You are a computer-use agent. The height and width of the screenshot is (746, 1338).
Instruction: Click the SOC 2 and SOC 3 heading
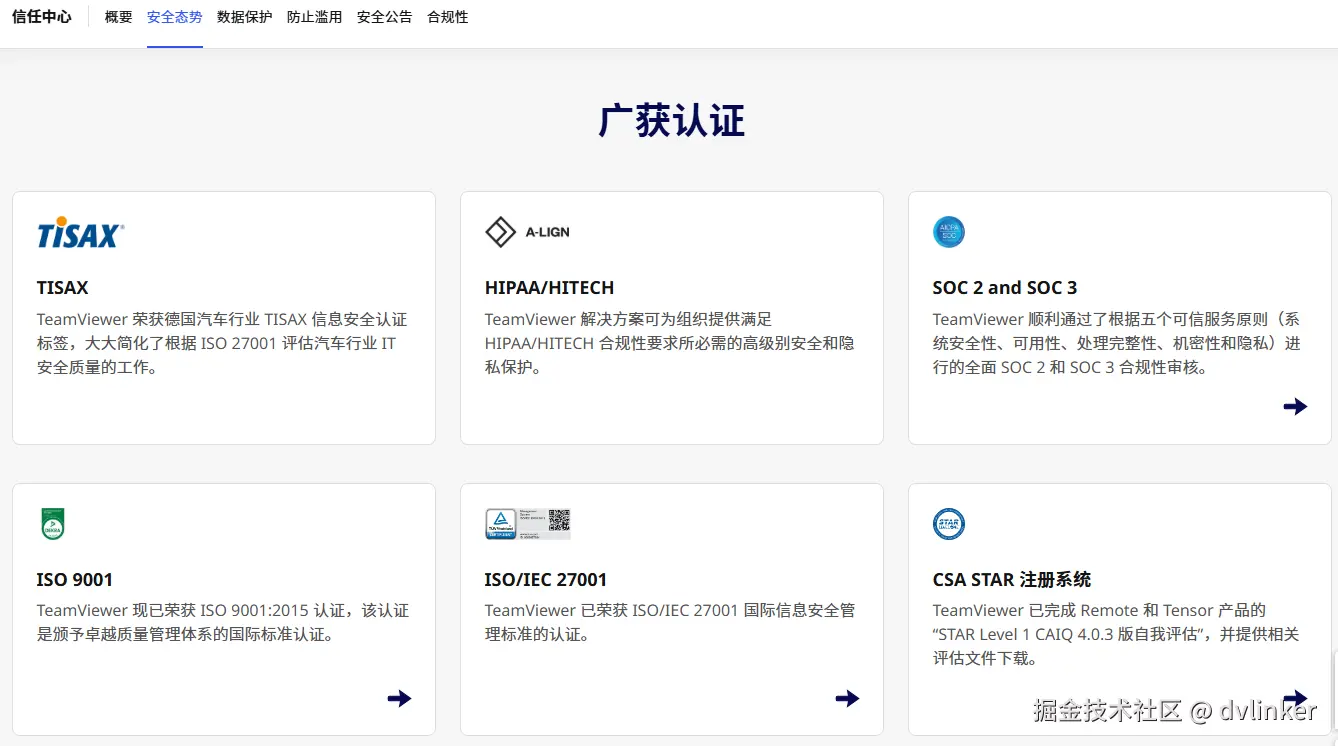click(1005, 288)
